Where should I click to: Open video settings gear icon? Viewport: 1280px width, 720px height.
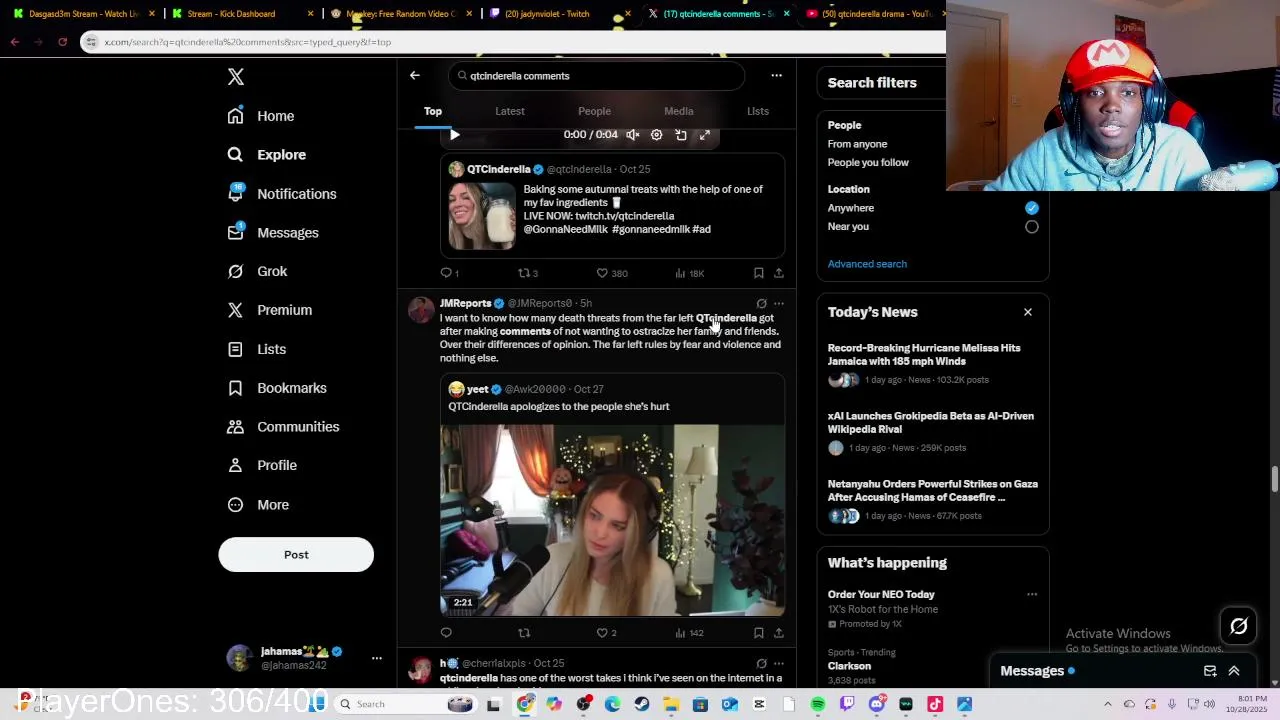[x=657, y=135]
